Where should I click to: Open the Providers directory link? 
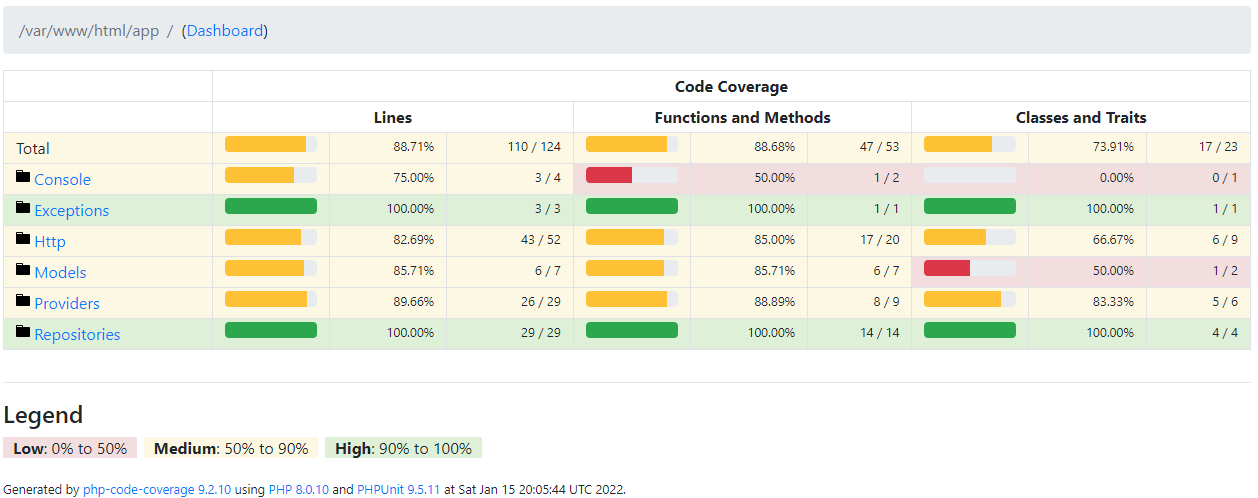tap(67, 303)
